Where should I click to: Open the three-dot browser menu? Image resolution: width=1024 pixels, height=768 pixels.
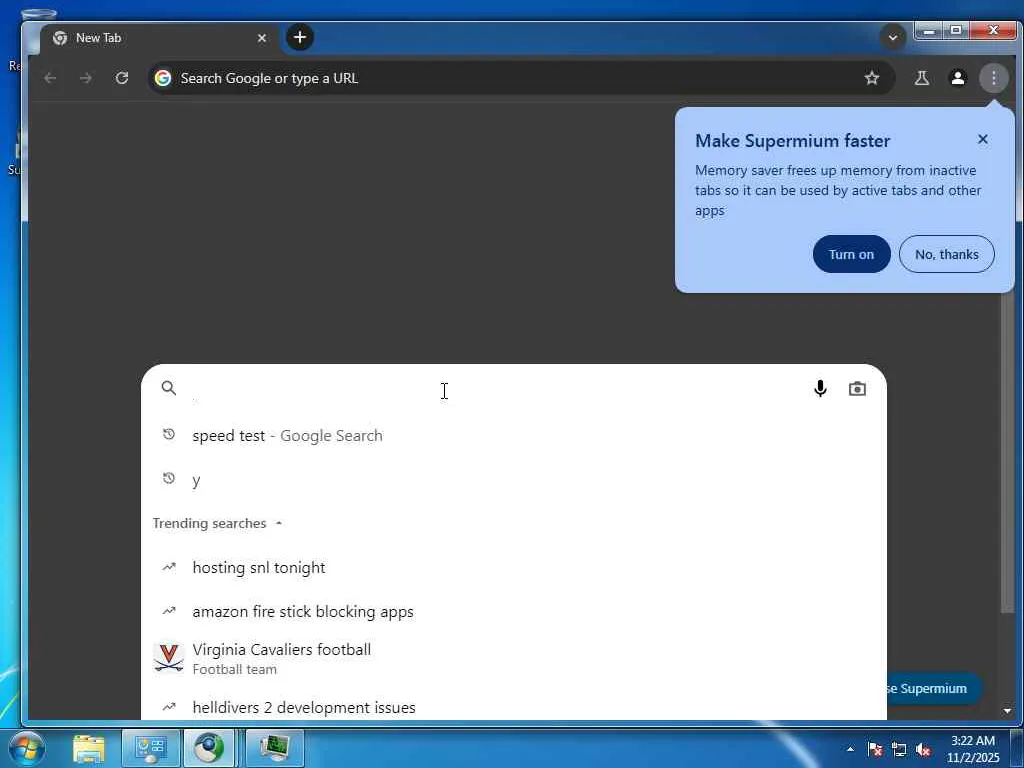click(x=993, y=78)
